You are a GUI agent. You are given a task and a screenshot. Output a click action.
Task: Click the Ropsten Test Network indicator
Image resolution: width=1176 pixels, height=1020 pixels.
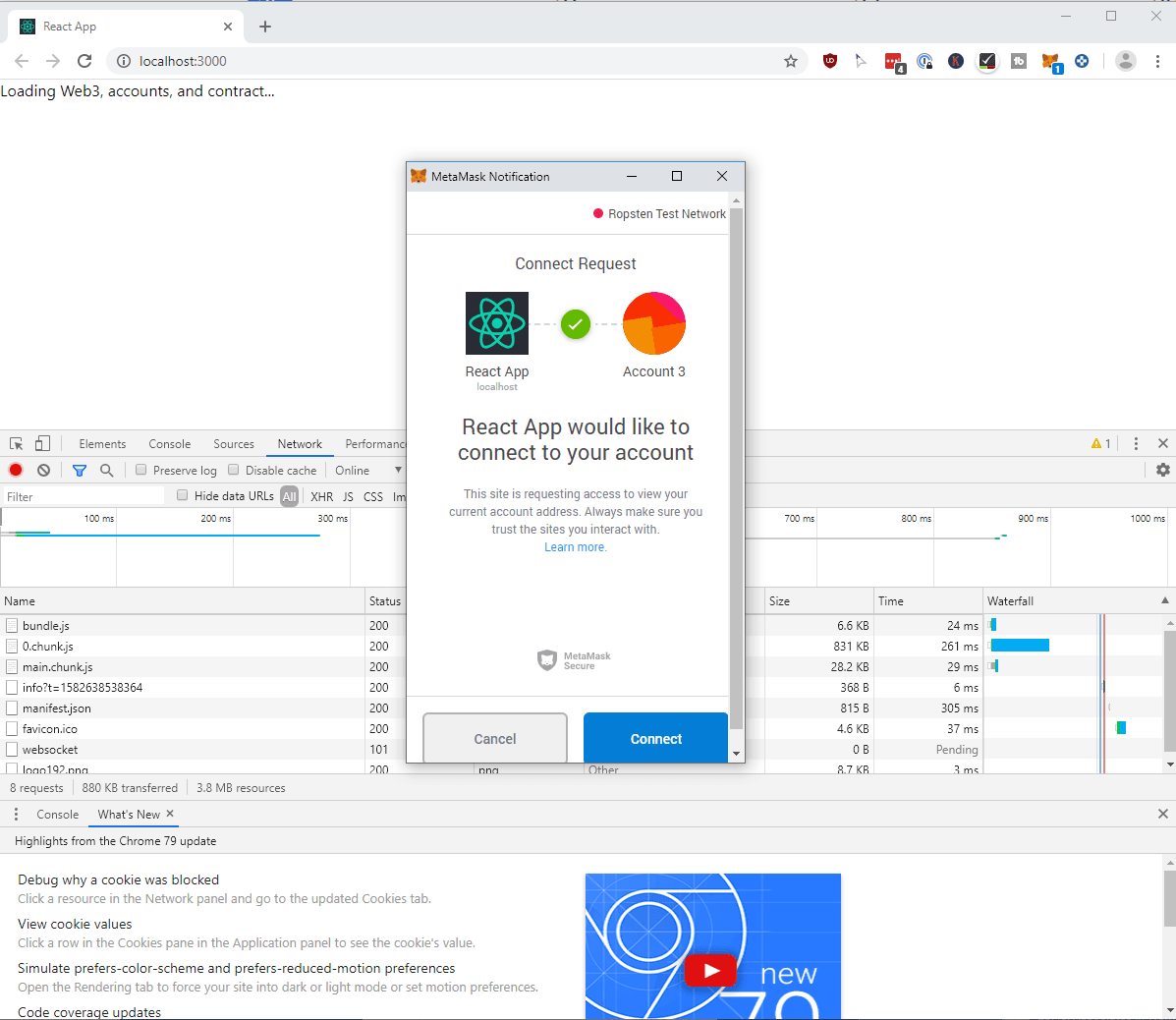(x=659, y=214)
